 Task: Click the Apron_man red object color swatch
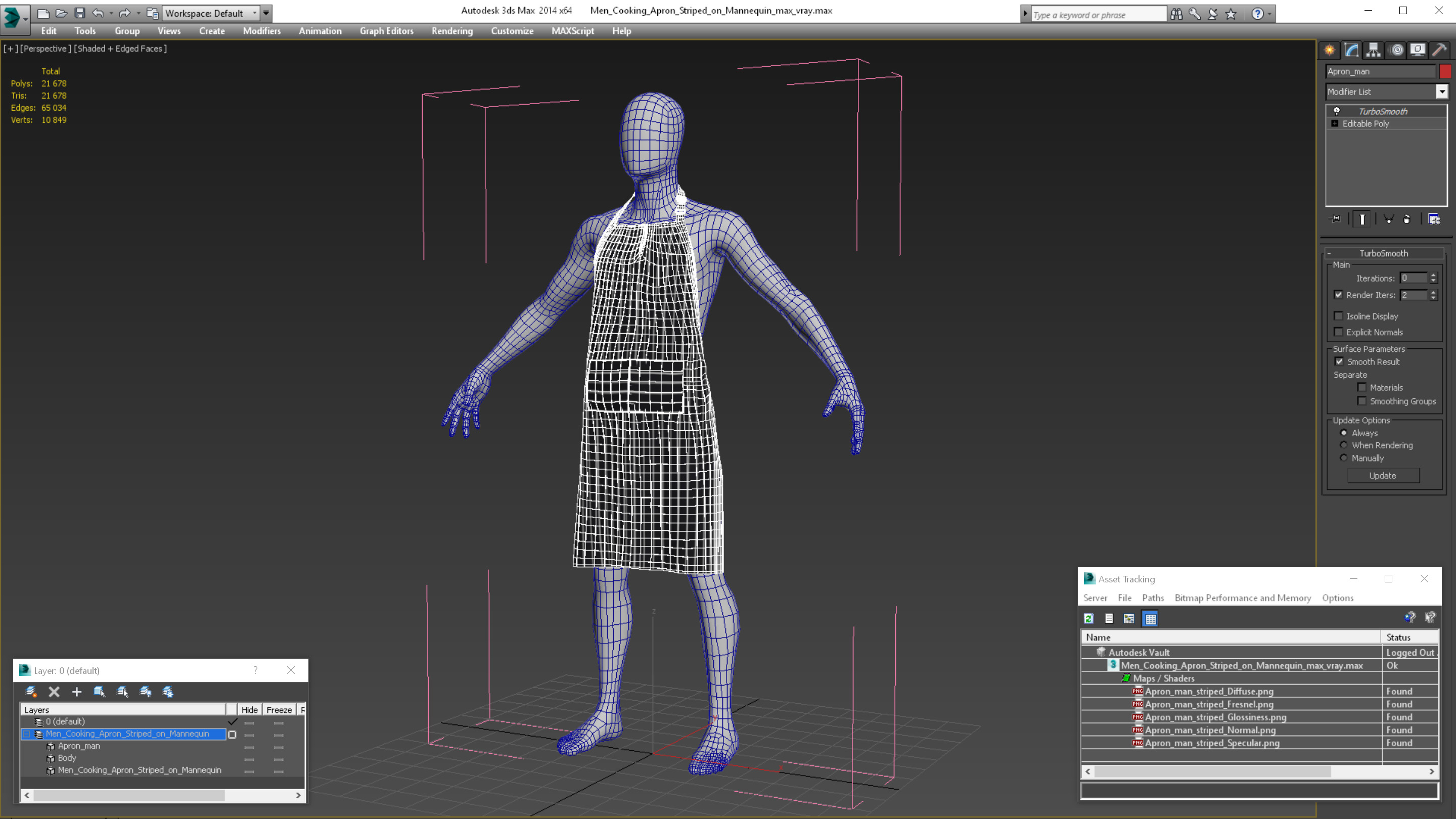pyautogui.click(x=1445, y=71)
